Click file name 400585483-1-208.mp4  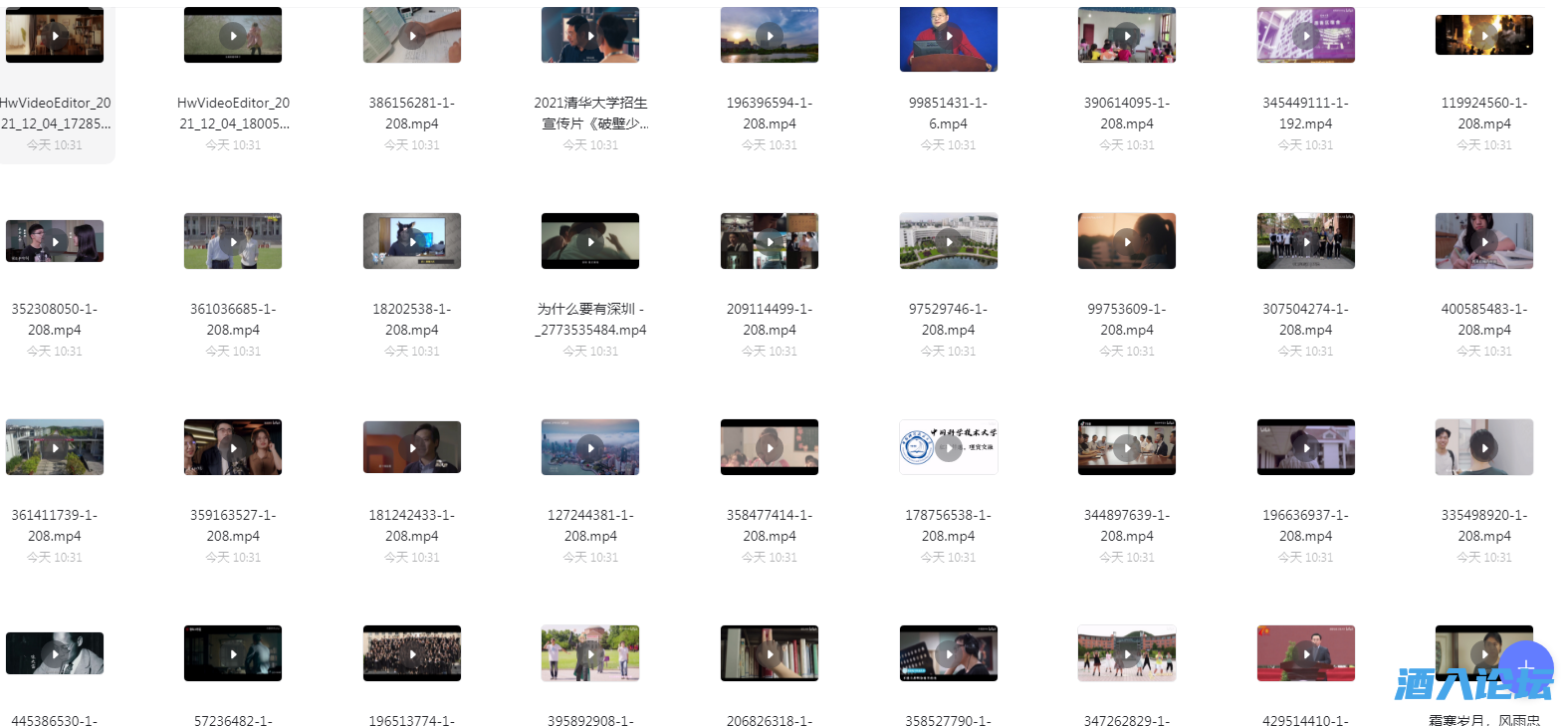tap(1484, 319)
